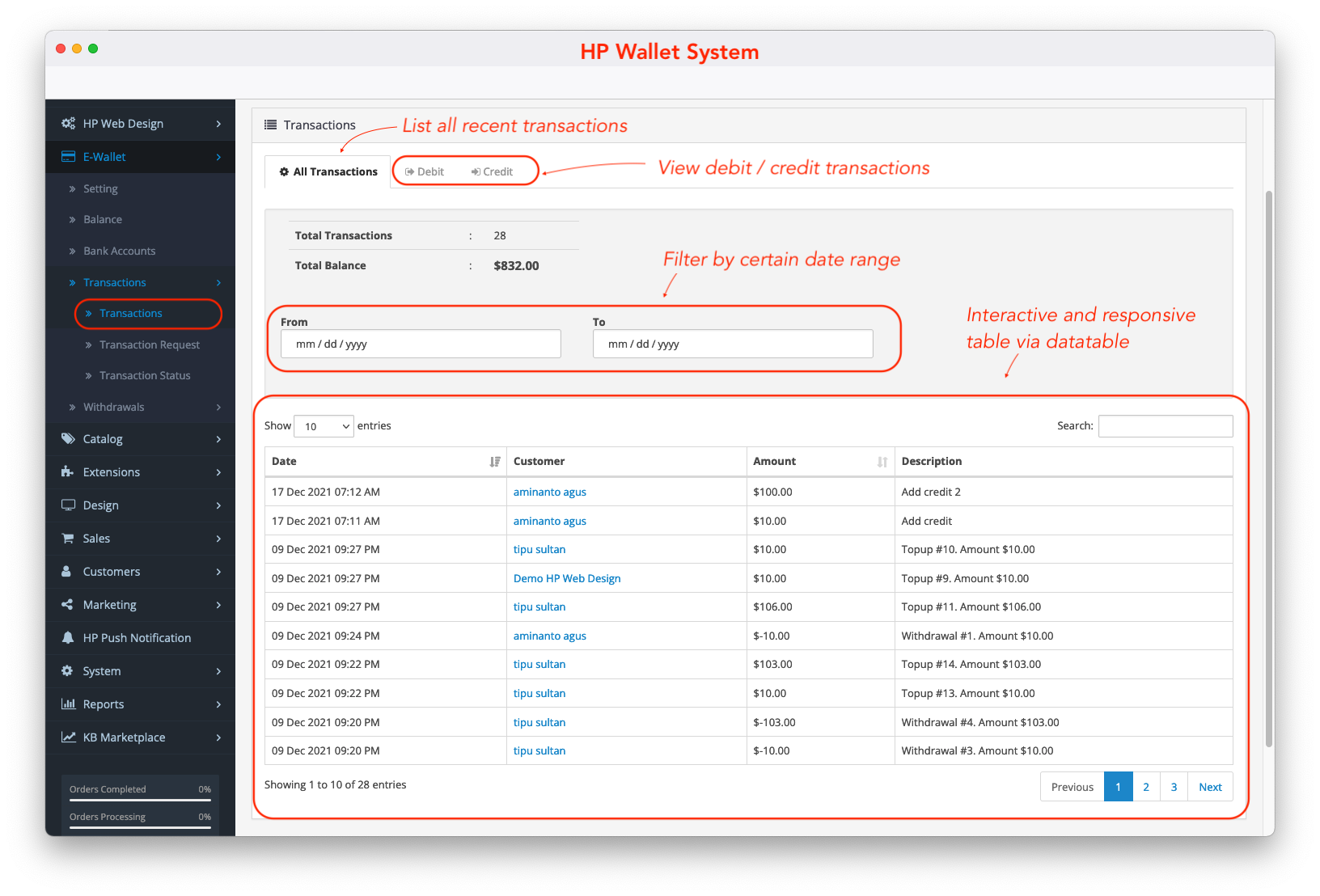The height and width of the screenshot is (896, 1320).
Task: Click the page vertical scrollbar
Action: 1269,469
